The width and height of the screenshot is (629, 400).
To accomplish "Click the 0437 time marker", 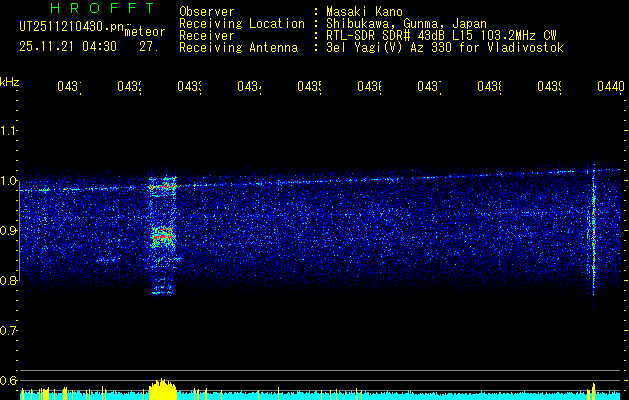I will [x=429, y=86].
